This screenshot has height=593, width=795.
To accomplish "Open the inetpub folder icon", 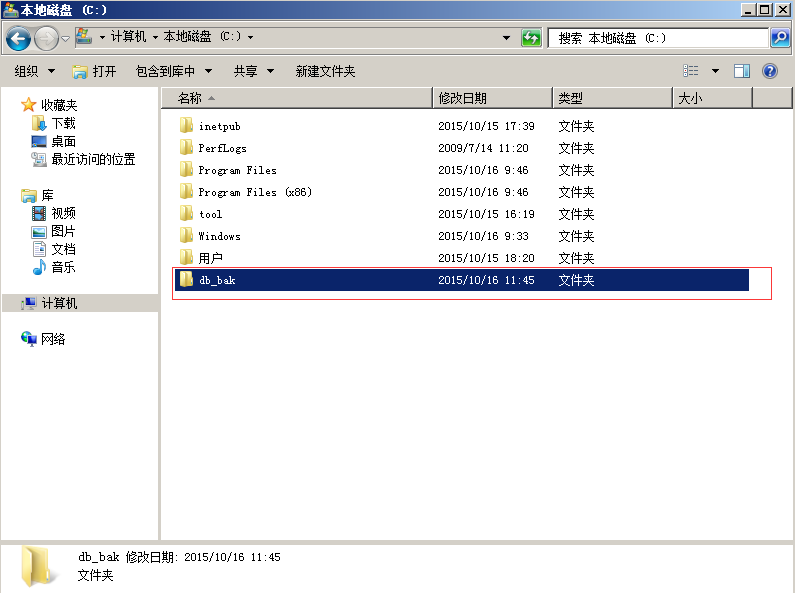I will pyautogui.click(x=186, y=126).
